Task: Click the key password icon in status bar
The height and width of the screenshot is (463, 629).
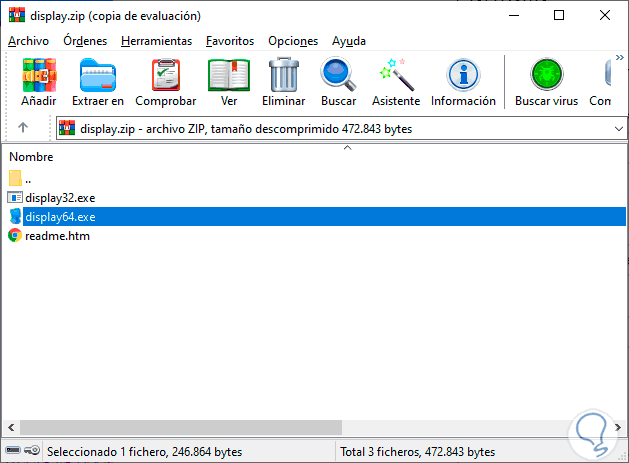Action: point(32,450)
